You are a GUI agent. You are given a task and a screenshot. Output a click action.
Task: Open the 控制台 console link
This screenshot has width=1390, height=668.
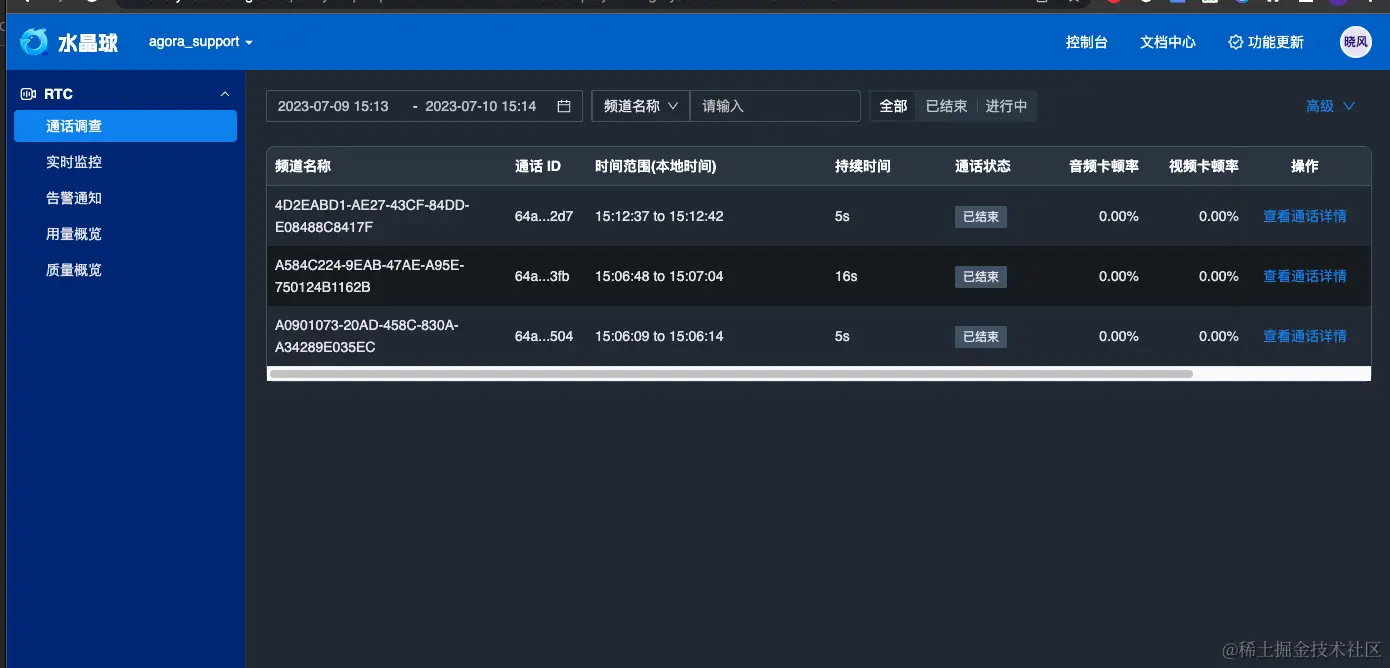(1086, 42)
